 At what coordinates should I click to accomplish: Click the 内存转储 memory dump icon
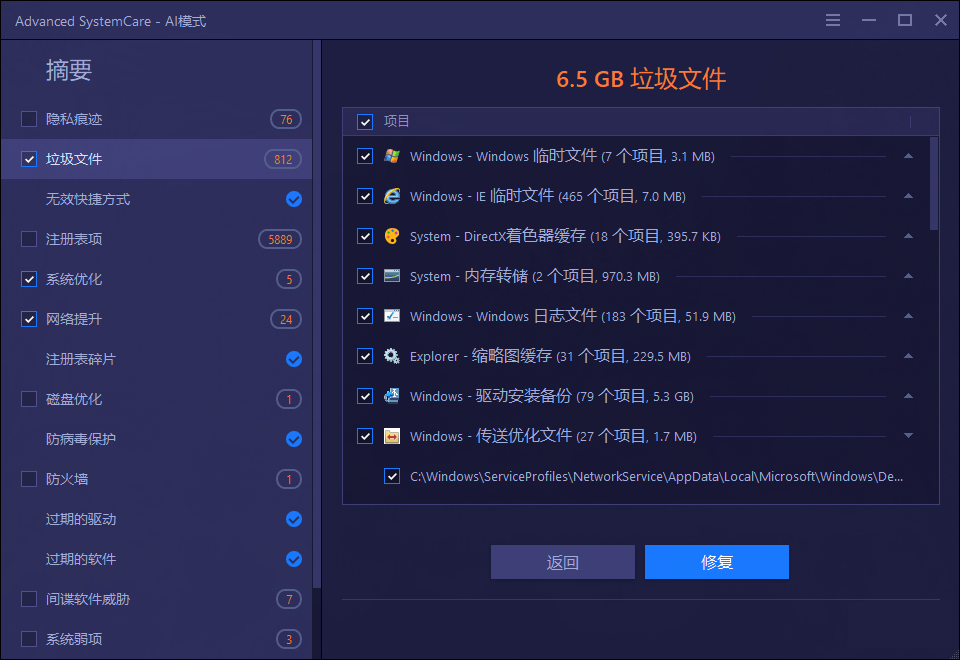[391, 276]
